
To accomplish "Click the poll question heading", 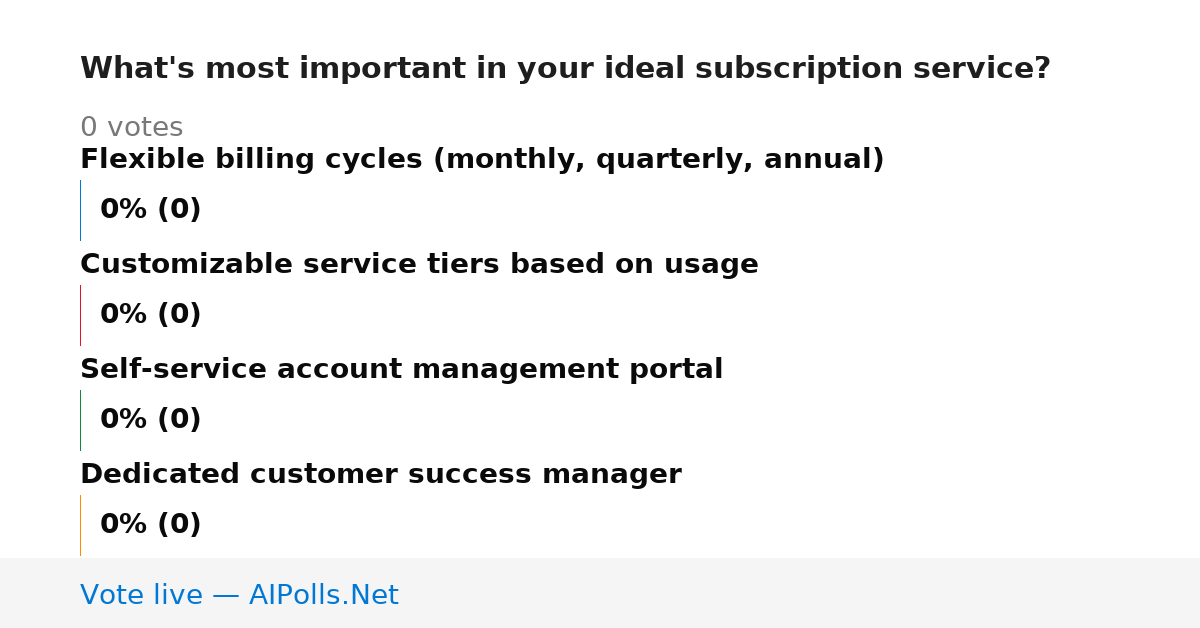I will 565,69.
